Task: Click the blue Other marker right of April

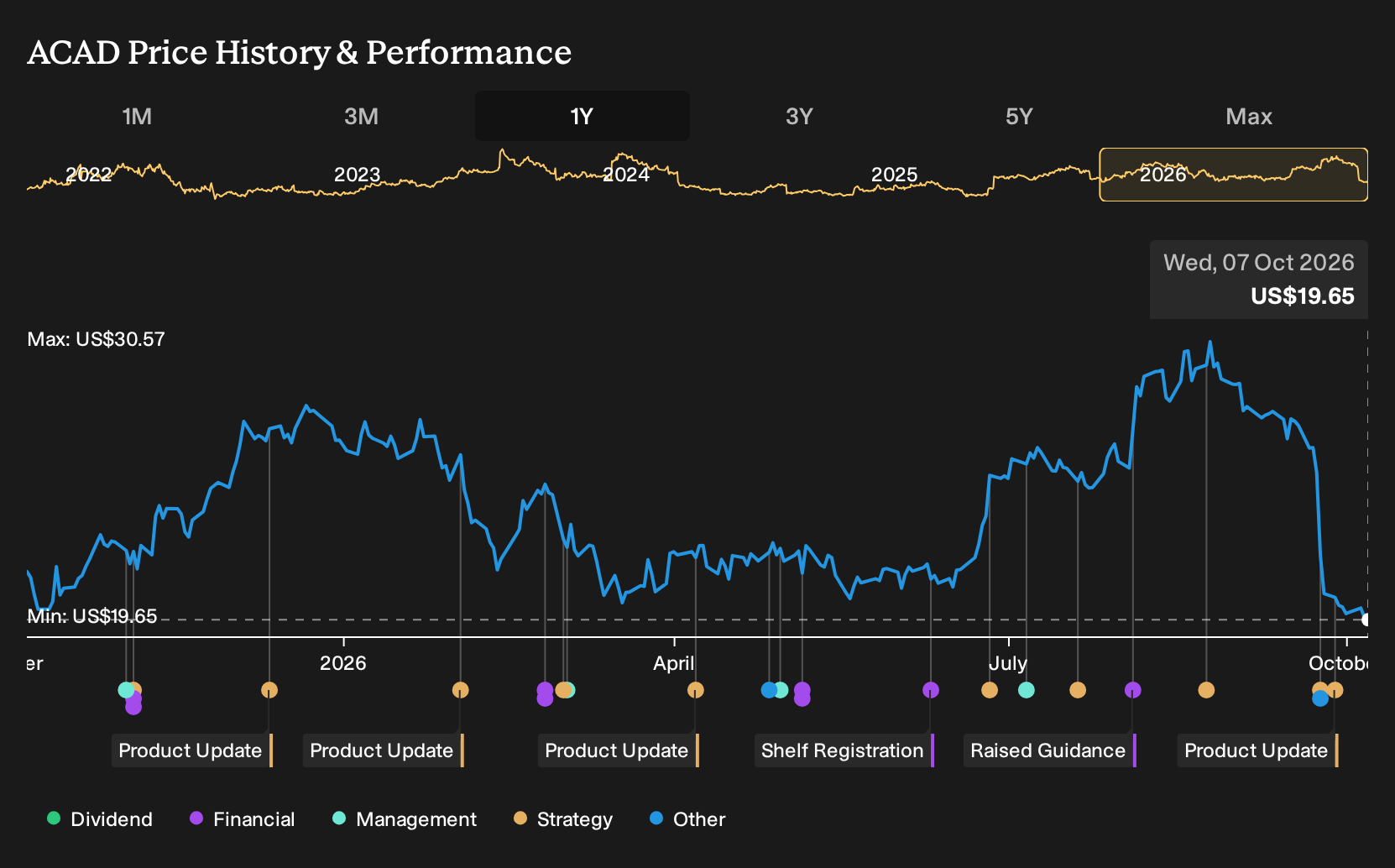Action: pyautogui.click(x=769, y=690)
